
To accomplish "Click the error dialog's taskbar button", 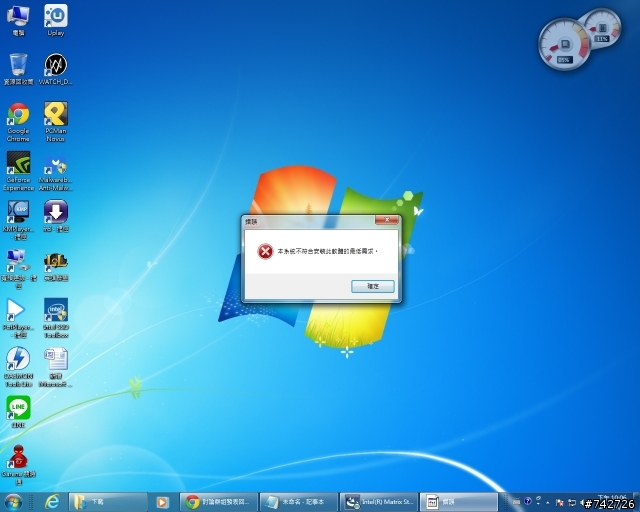I will point(459,502).
